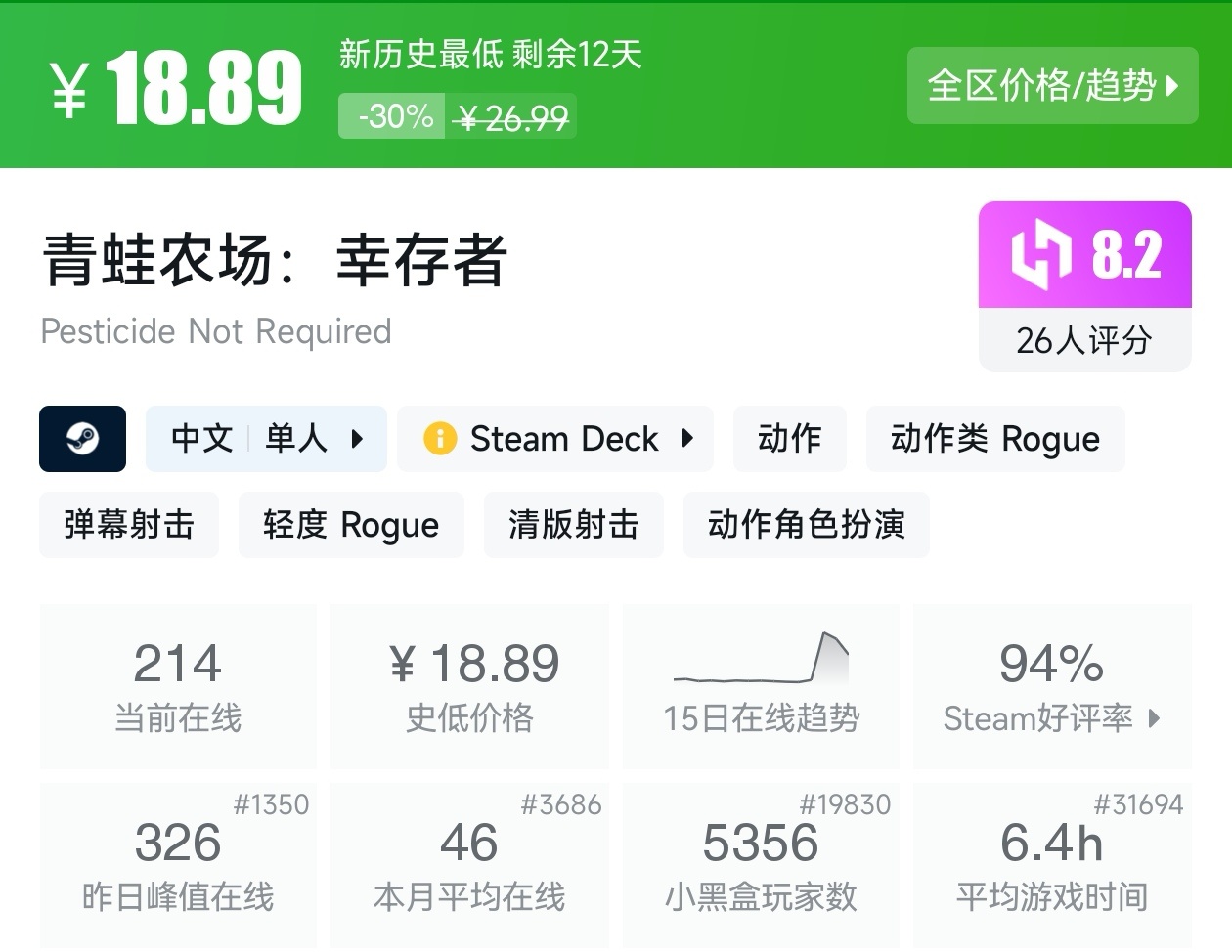The image size is (1232, 952).
Task: Select the 弹幕射击 tag
Action: click(x=129, y=525)
